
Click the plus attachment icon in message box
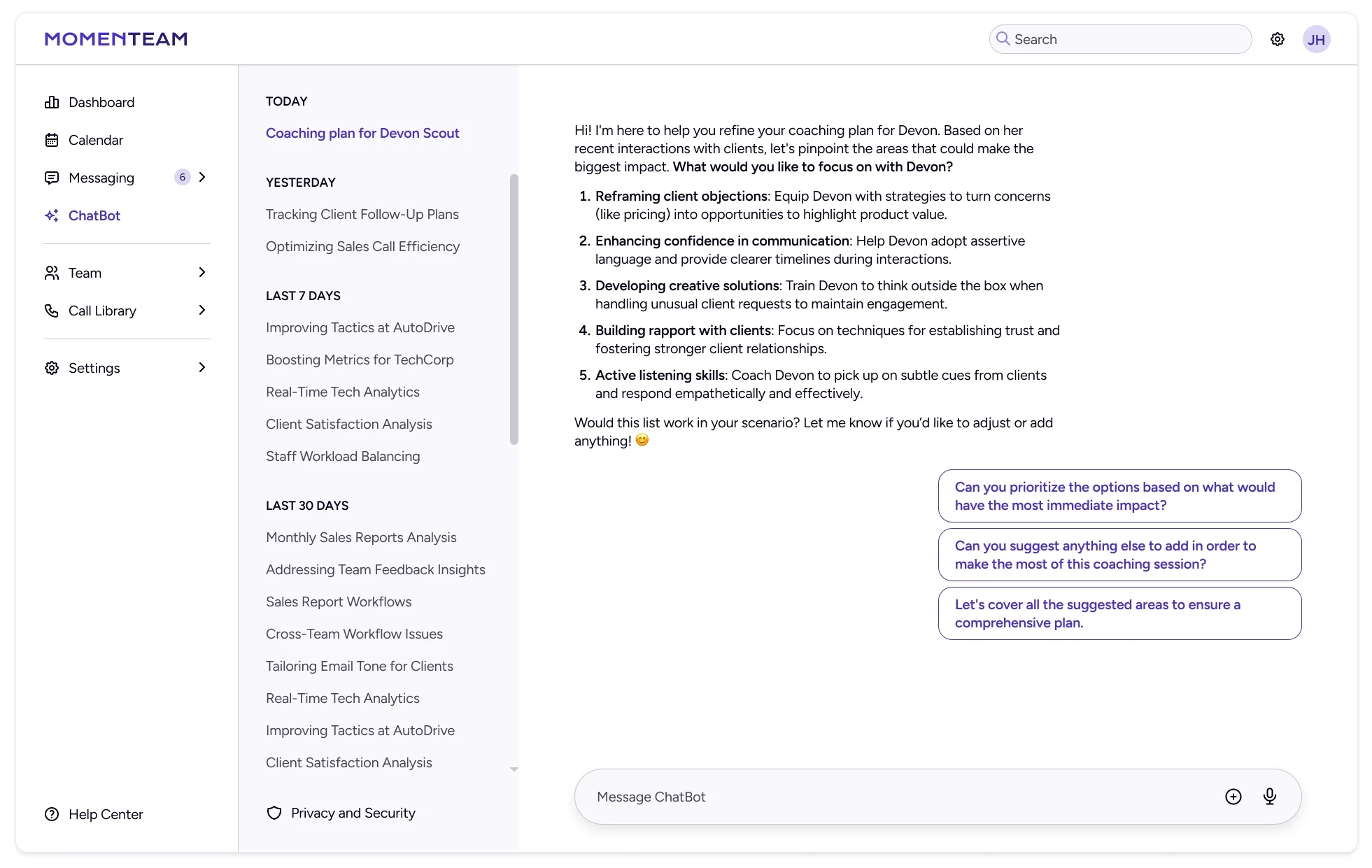[1233, 797]
